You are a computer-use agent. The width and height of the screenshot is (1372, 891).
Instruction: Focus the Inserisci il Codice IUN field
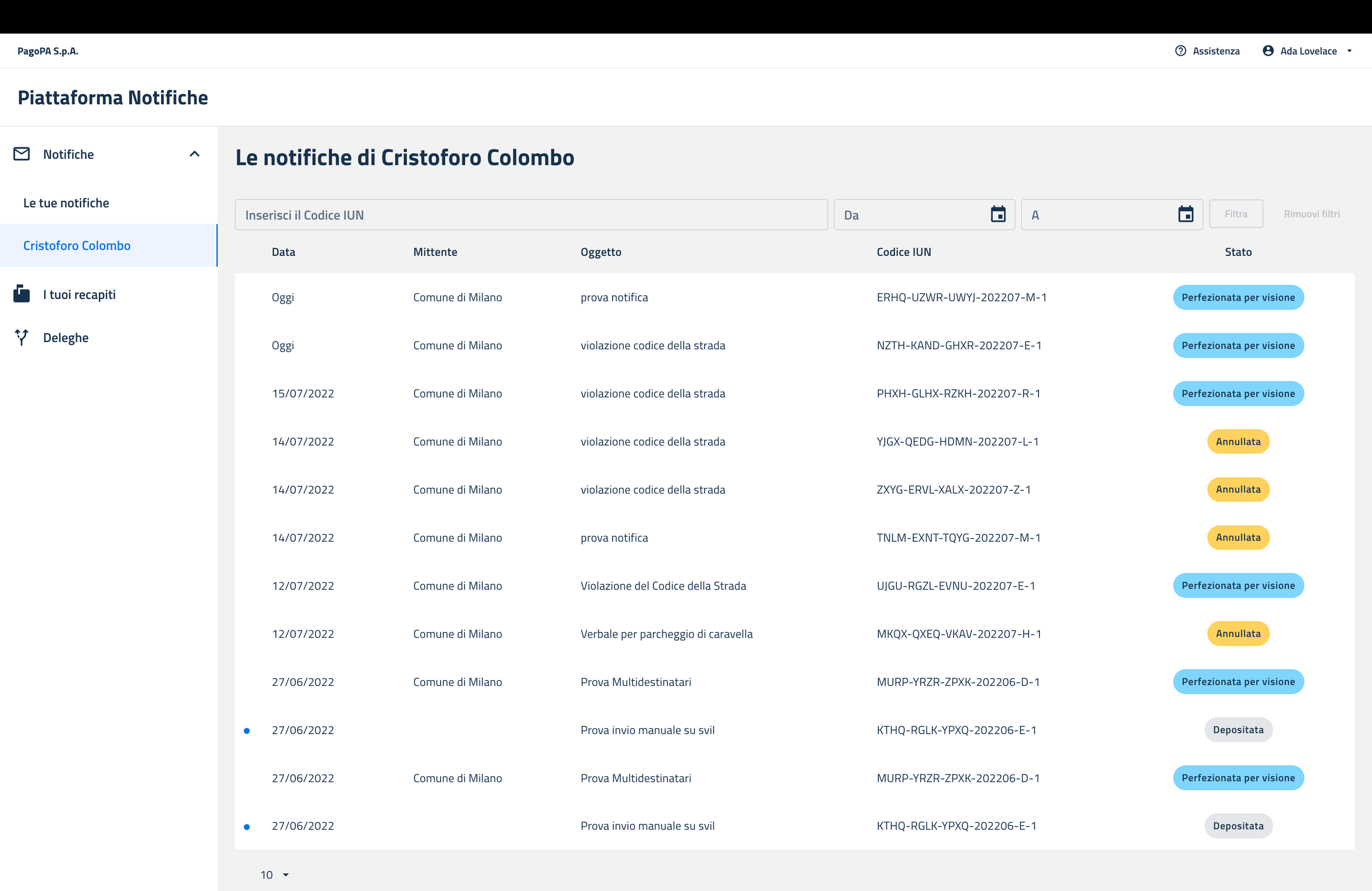coord(530,215)
